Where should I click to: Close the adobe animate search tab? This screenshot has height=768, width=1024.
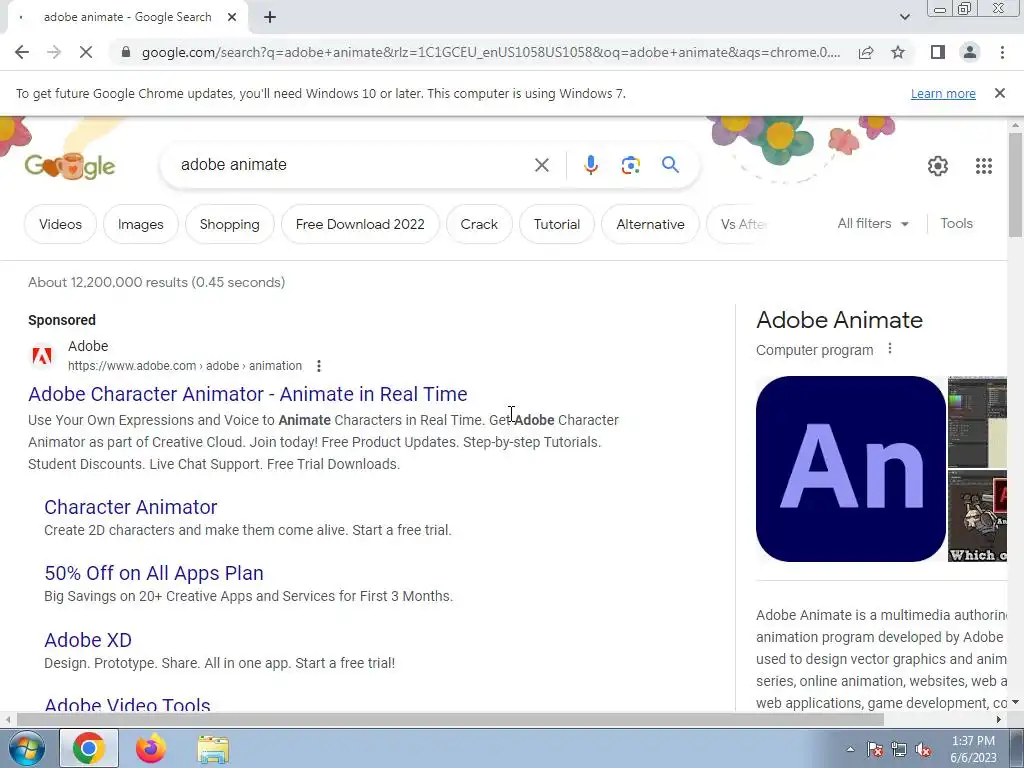[232, 18]
